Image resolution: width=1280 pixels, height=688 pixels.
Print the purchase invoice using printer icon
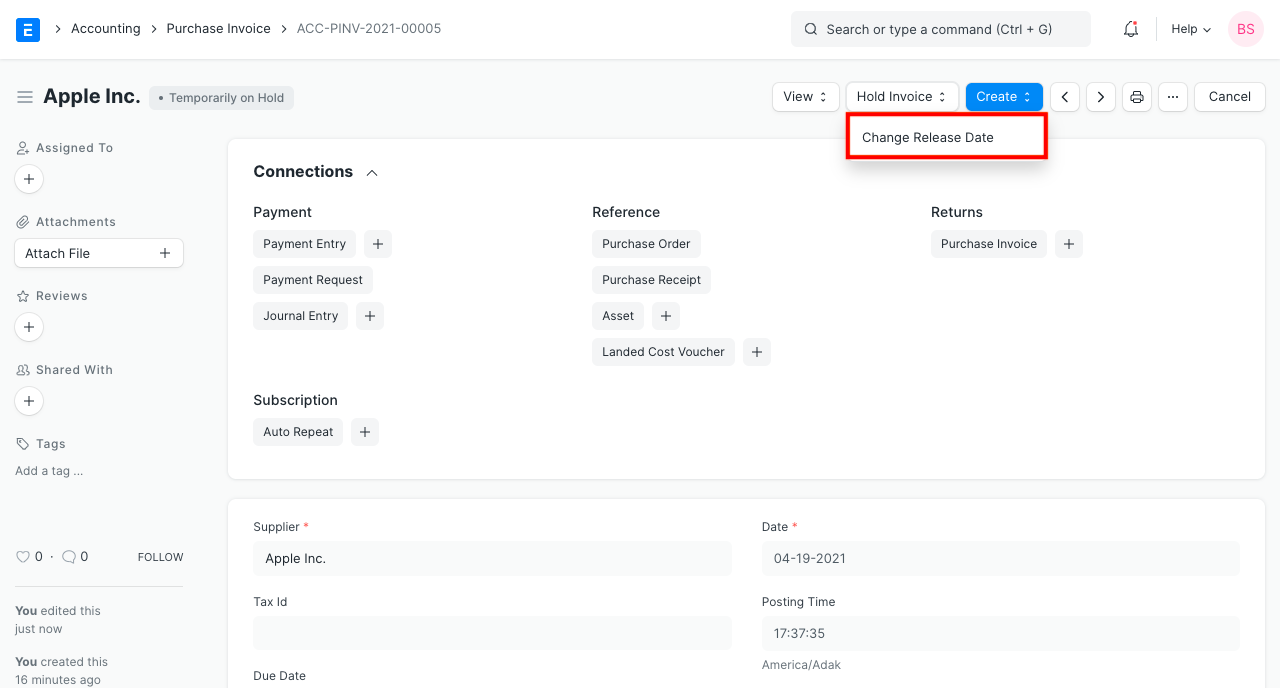(x=1136, y=96)
